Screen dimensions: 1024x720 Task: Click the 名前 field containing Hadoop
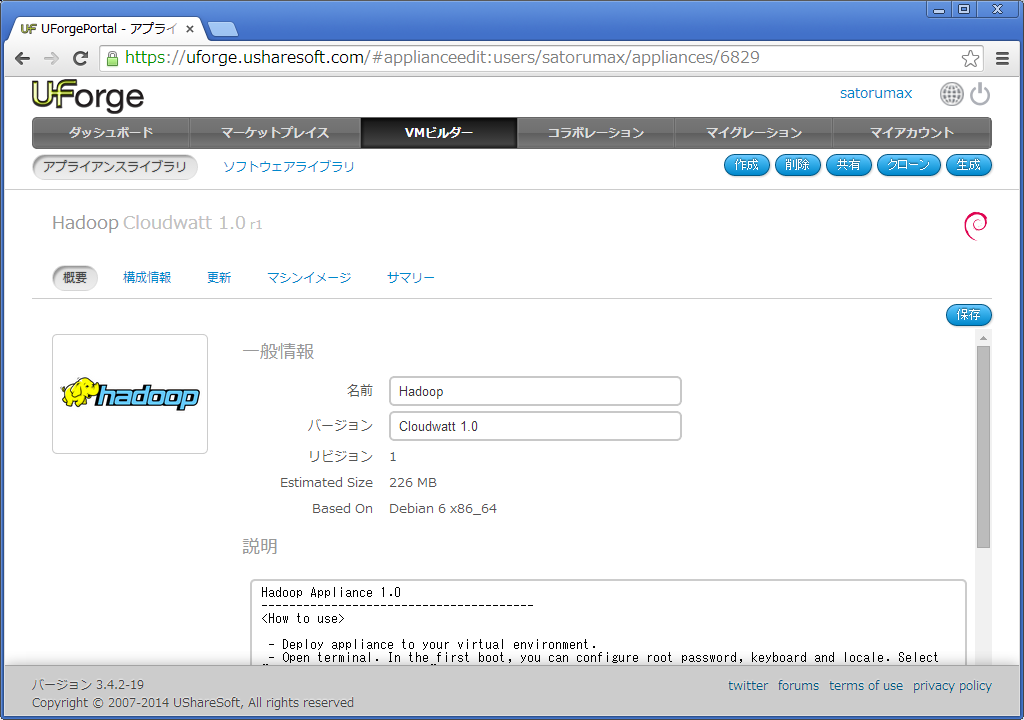pos(535,391)
